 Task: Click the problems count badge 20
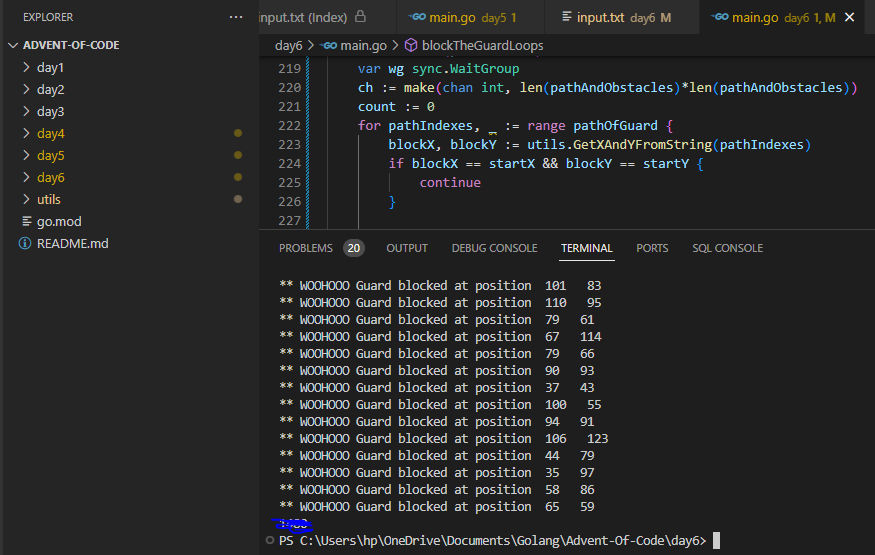(x=354, y=248)
